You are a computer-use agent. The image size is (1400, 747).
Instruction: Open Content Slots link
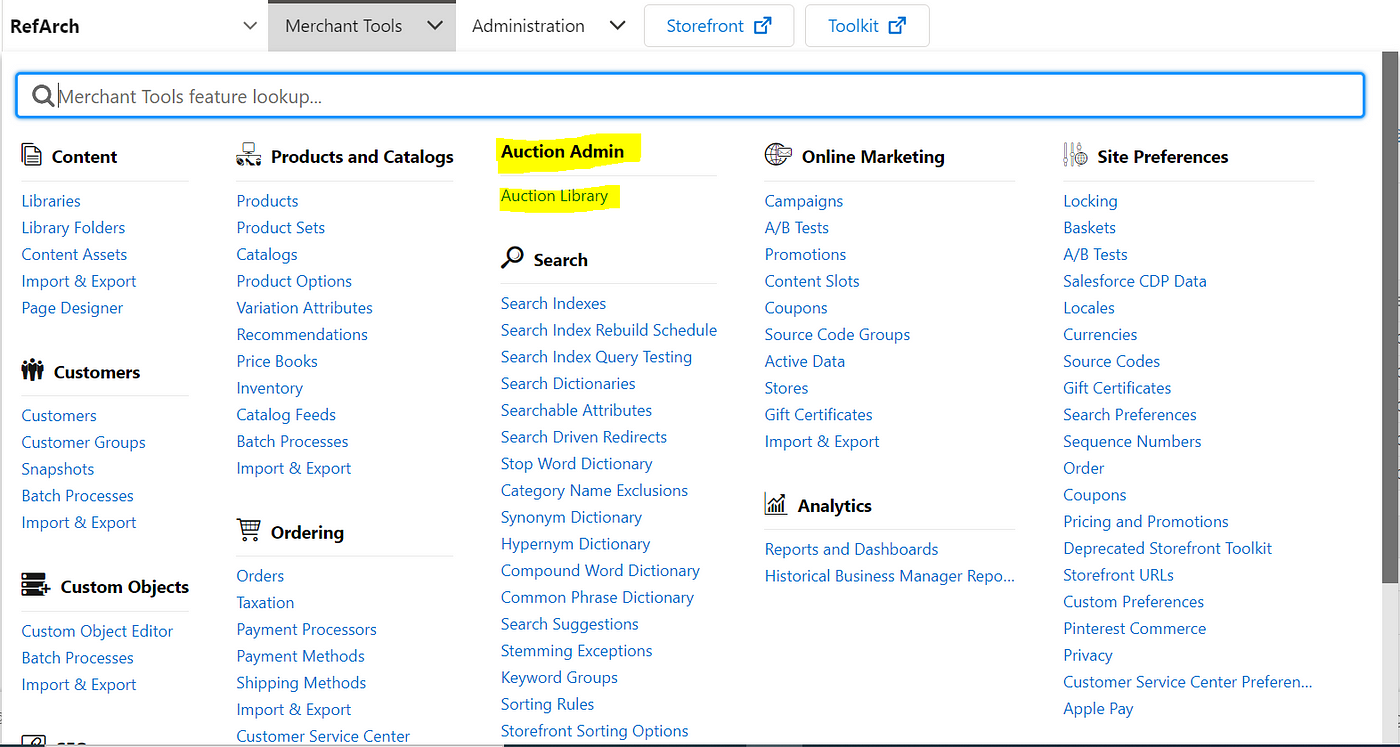click(812, 282)
